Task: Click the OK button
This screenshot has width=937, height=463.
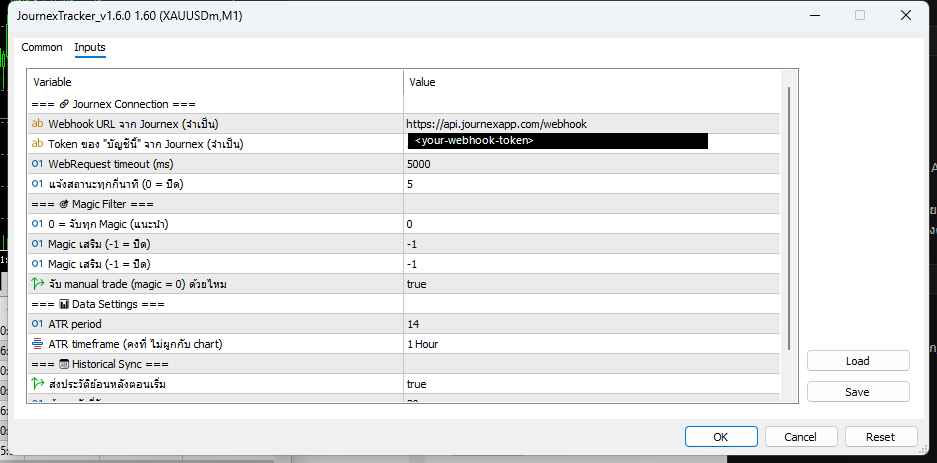Action: pyautogui.click(x=721, y=437)
